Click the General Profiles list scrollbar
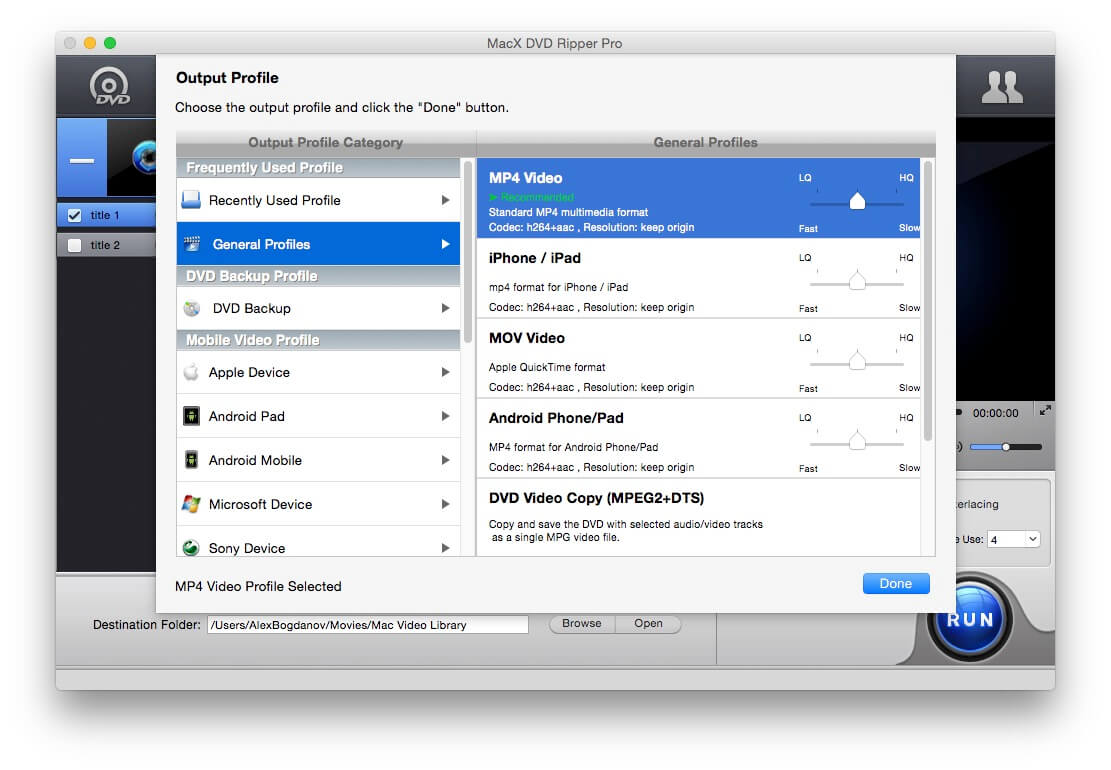This screenshot has width=1111, height=770. [x=927, y=301]
